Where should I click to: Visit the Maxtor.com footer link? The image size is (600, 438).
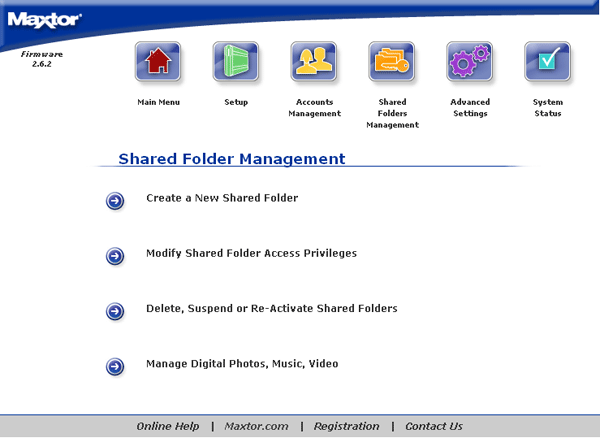coord(256,426)
